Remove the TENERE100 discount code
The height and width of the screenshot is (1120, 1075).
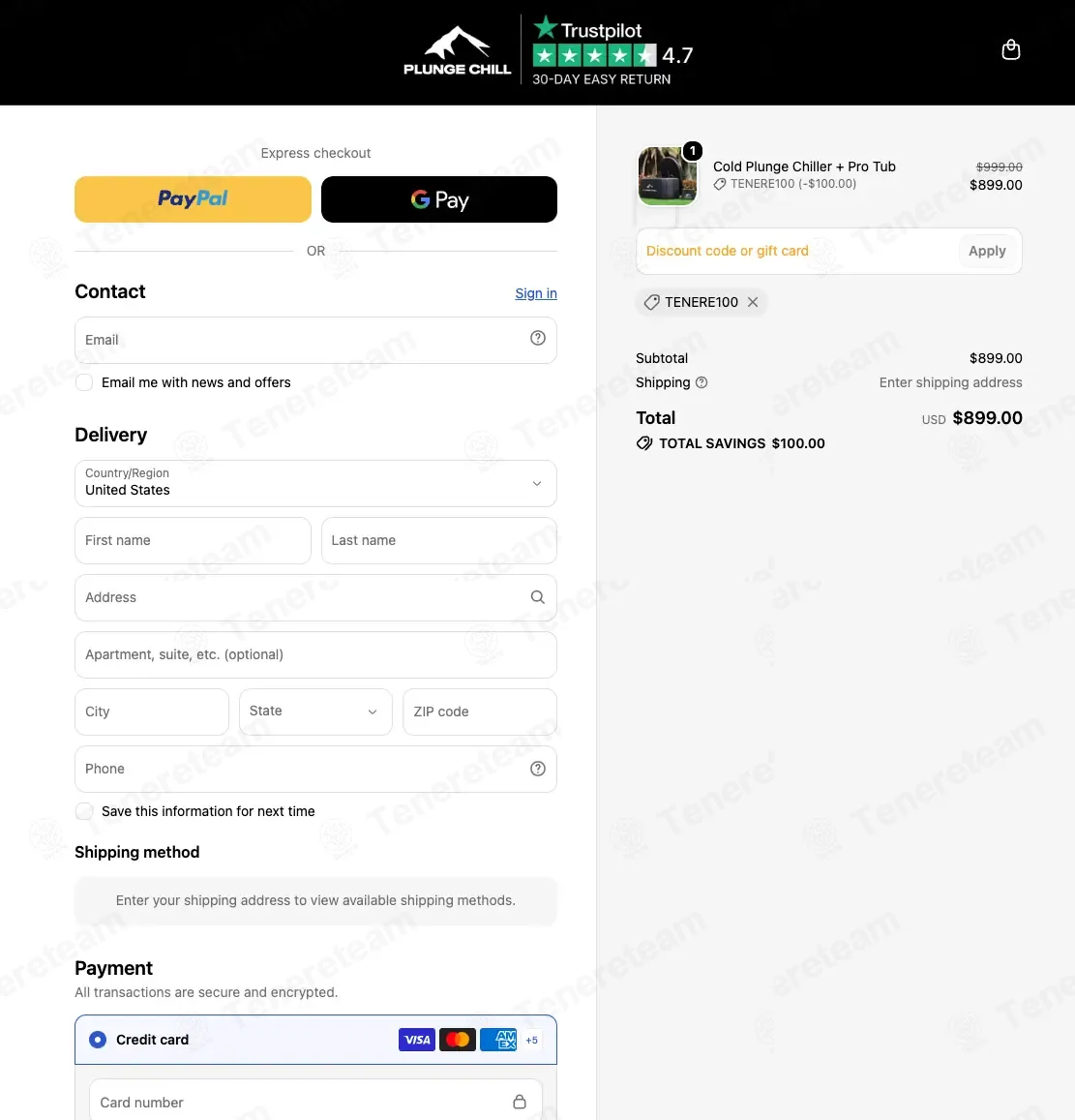click(x=753, y=302)
